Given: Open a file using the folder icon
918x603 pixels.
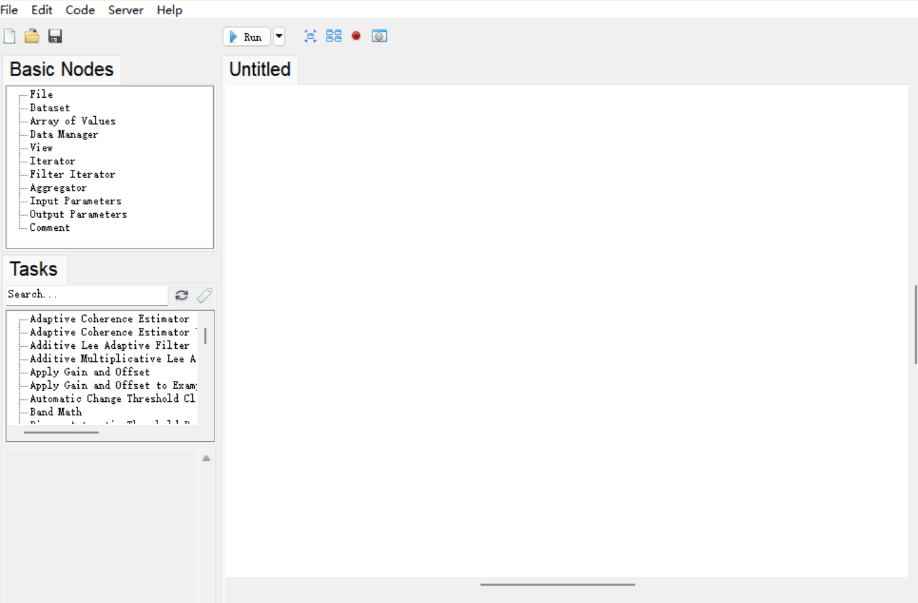Looking at the screenshot, I should click(32, 36).
